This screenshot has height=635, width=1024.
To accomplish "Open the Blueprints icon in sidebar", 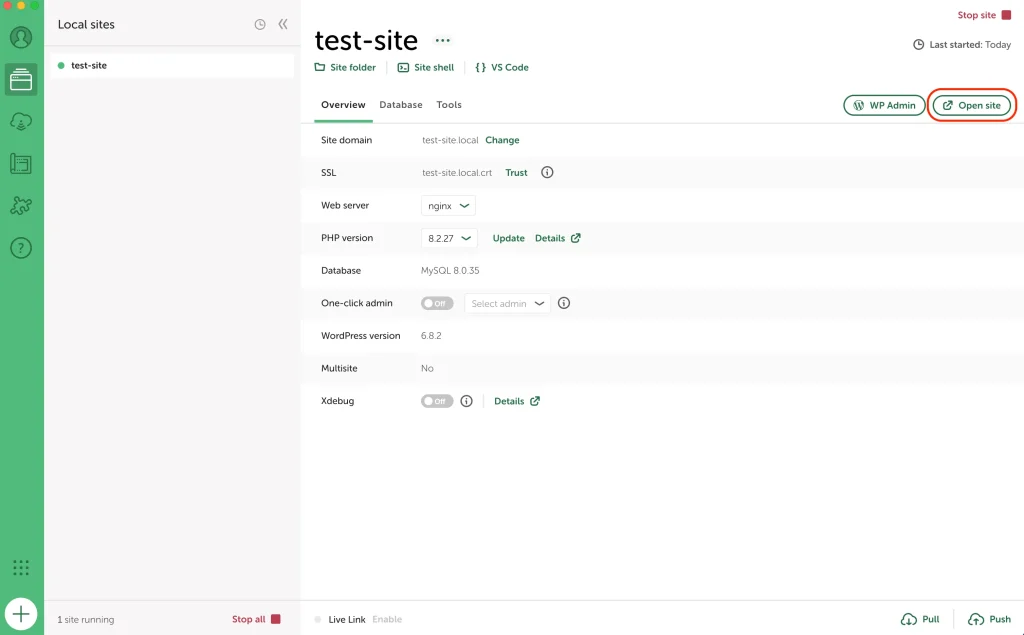I will (21, 164).
